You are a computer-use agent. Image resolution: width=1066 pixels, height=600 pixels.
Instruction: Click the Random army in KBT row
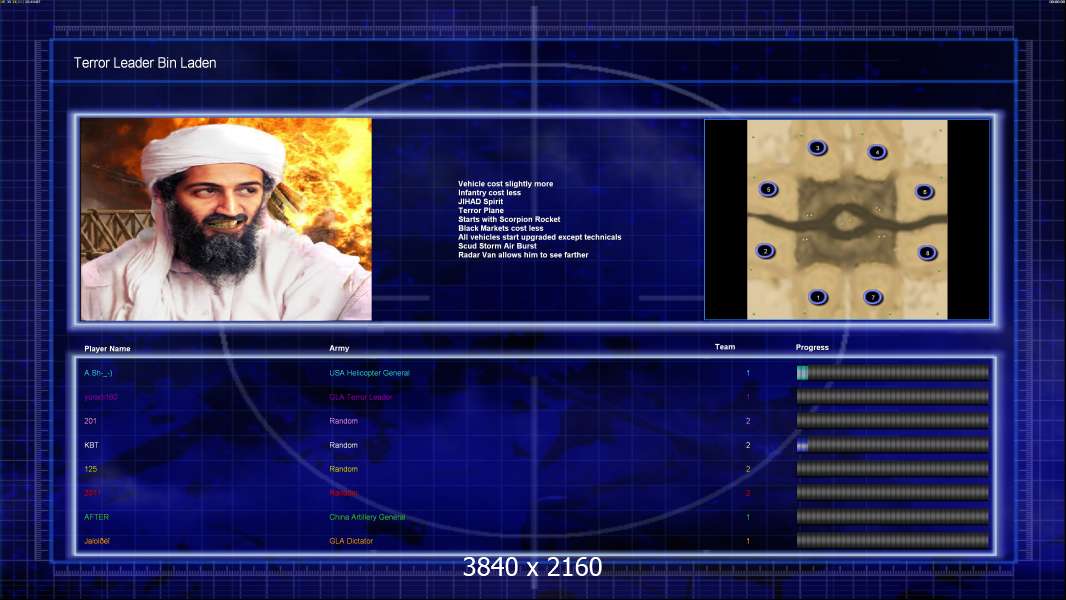tap(343, 445)
